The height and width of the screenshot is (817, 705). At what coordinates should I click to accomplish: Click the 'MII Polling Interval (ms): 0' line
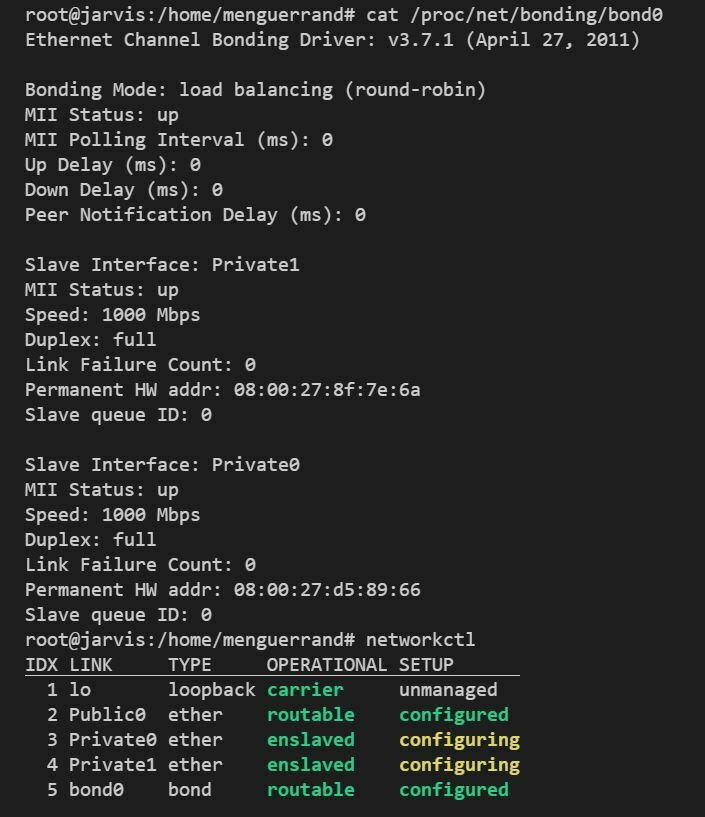click(178, 140)
